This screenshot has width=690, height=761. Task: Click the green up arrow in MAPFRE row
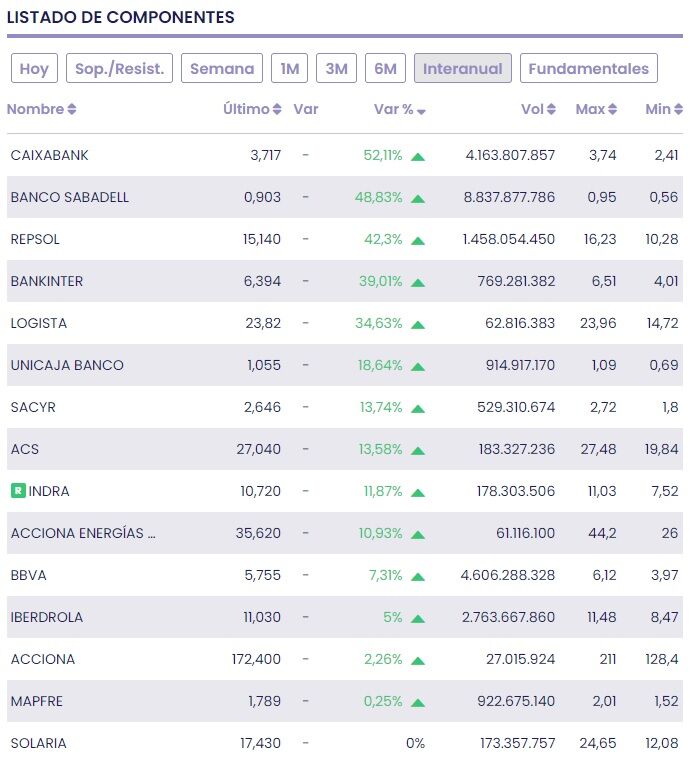(418, 702)
